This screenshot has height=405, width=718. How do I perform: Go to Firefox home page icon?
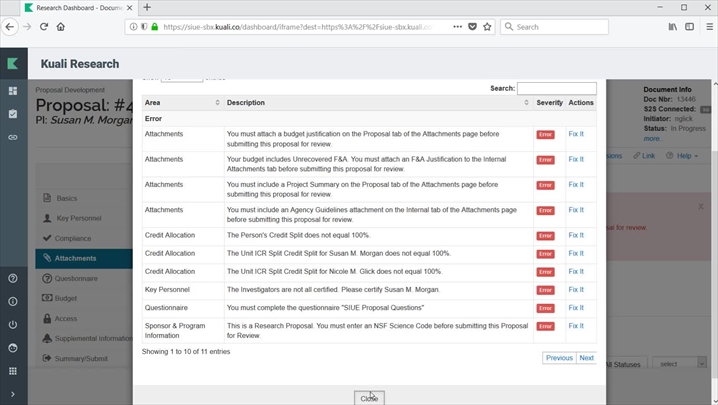click(x=62, y=27)
